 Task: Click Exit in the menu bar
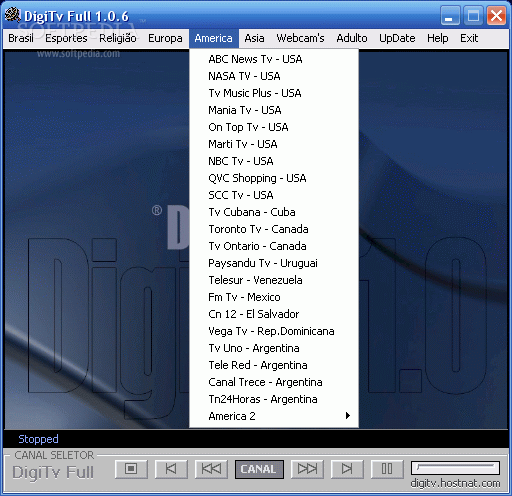point(469,38)
